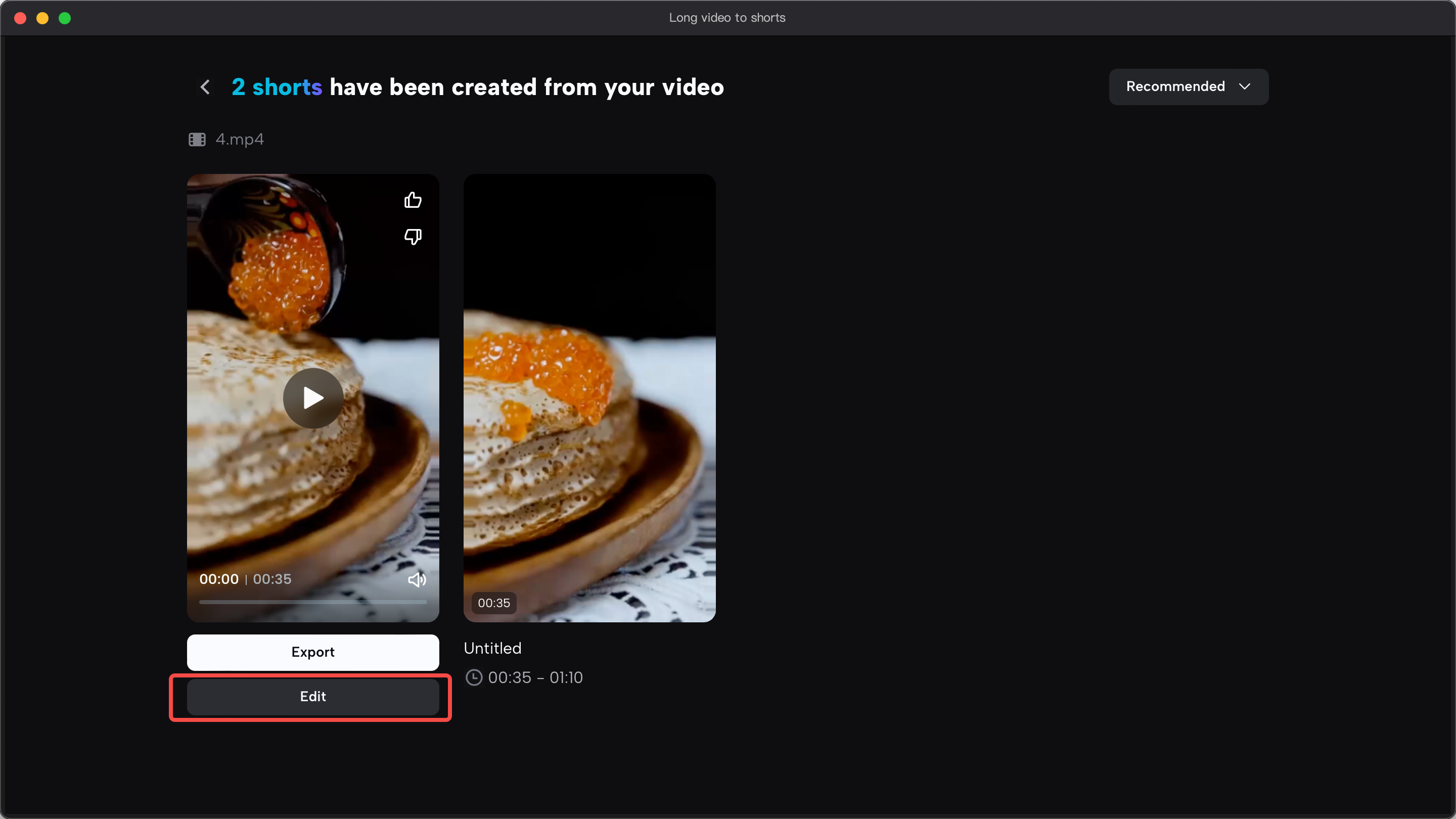Click the thumbs up icon on first short
The width and height of the screenshot is (1456, 819).
tap(413, 200)
